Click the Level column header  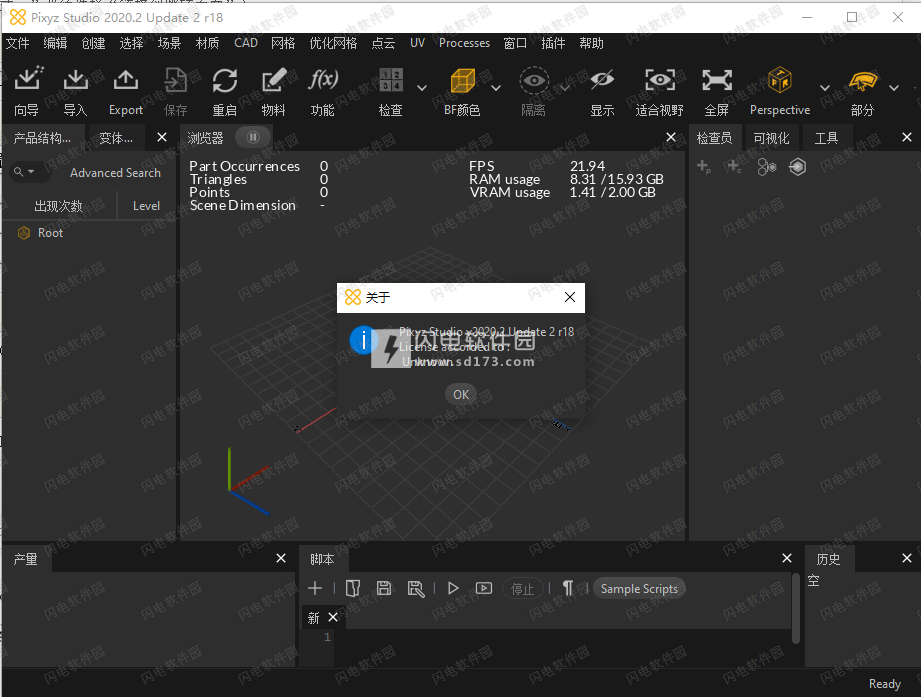click(x=146, y=206)
